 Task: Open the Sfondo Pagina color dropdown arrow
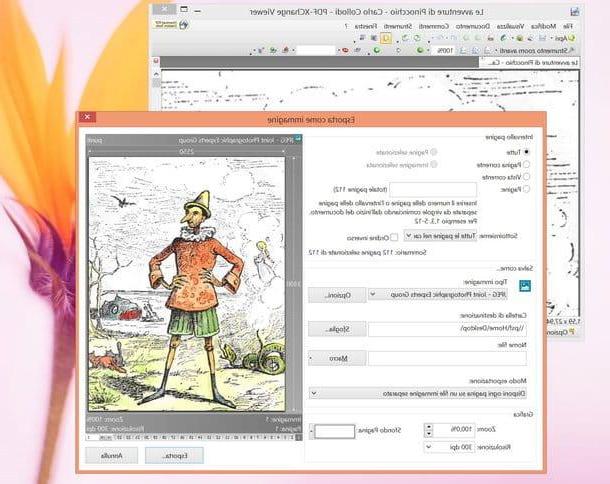coord(311,431)
